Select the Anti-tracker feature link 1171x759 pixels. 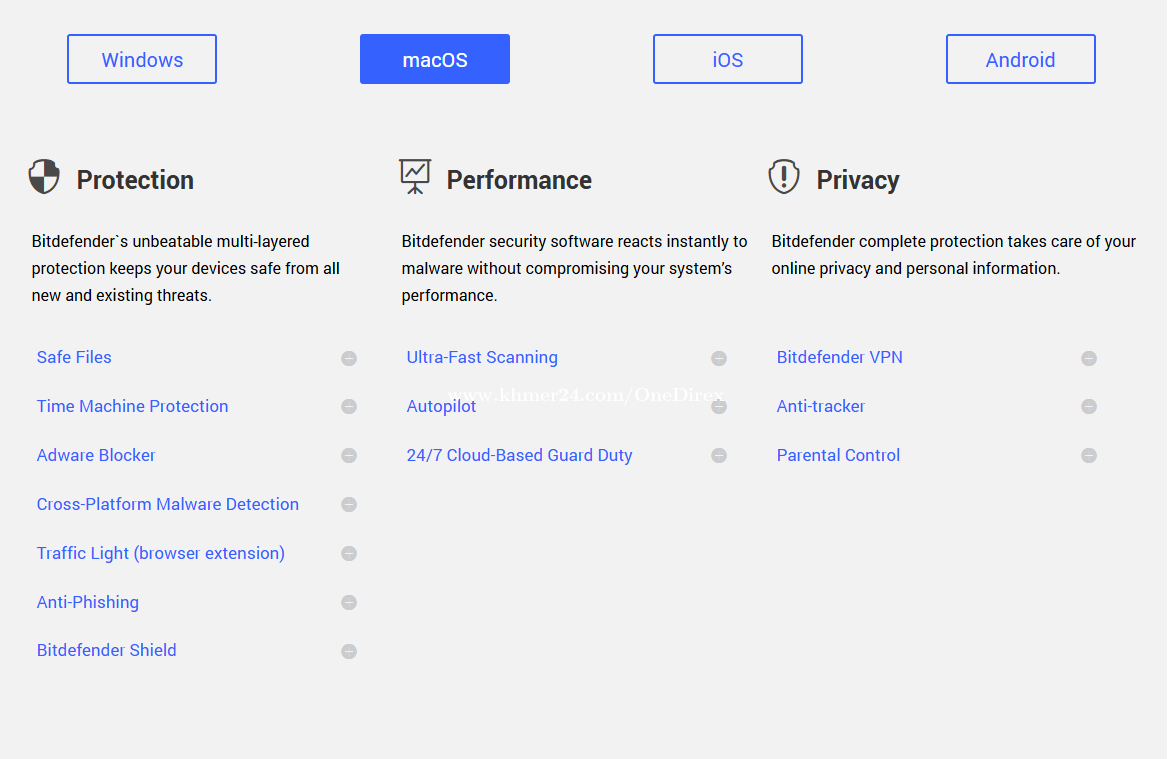pos(821,406)
